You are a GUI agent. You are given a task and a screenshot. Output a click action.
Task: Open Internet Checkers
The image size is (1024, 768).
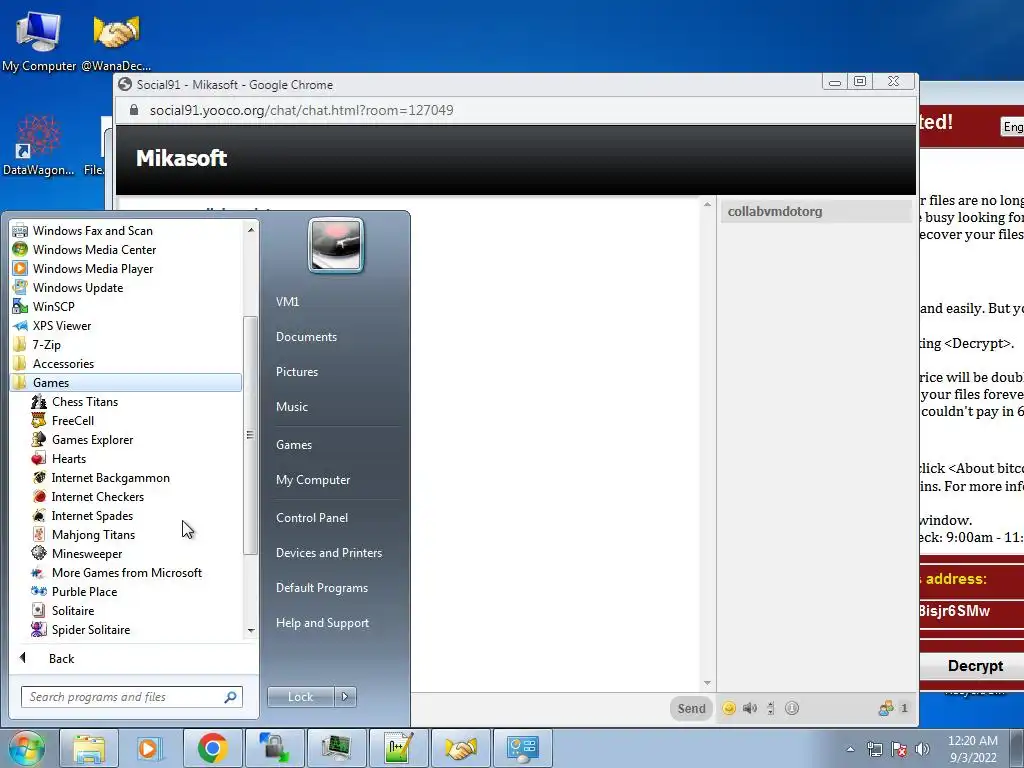coord(97,496)
